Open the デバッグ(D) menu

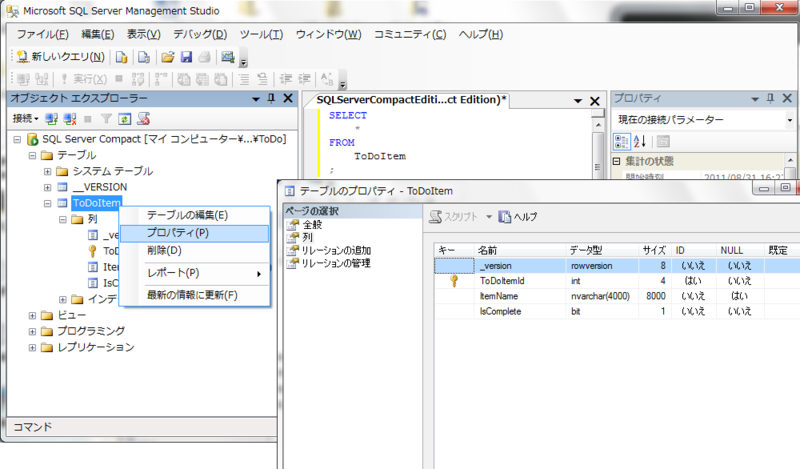[199, 35]
